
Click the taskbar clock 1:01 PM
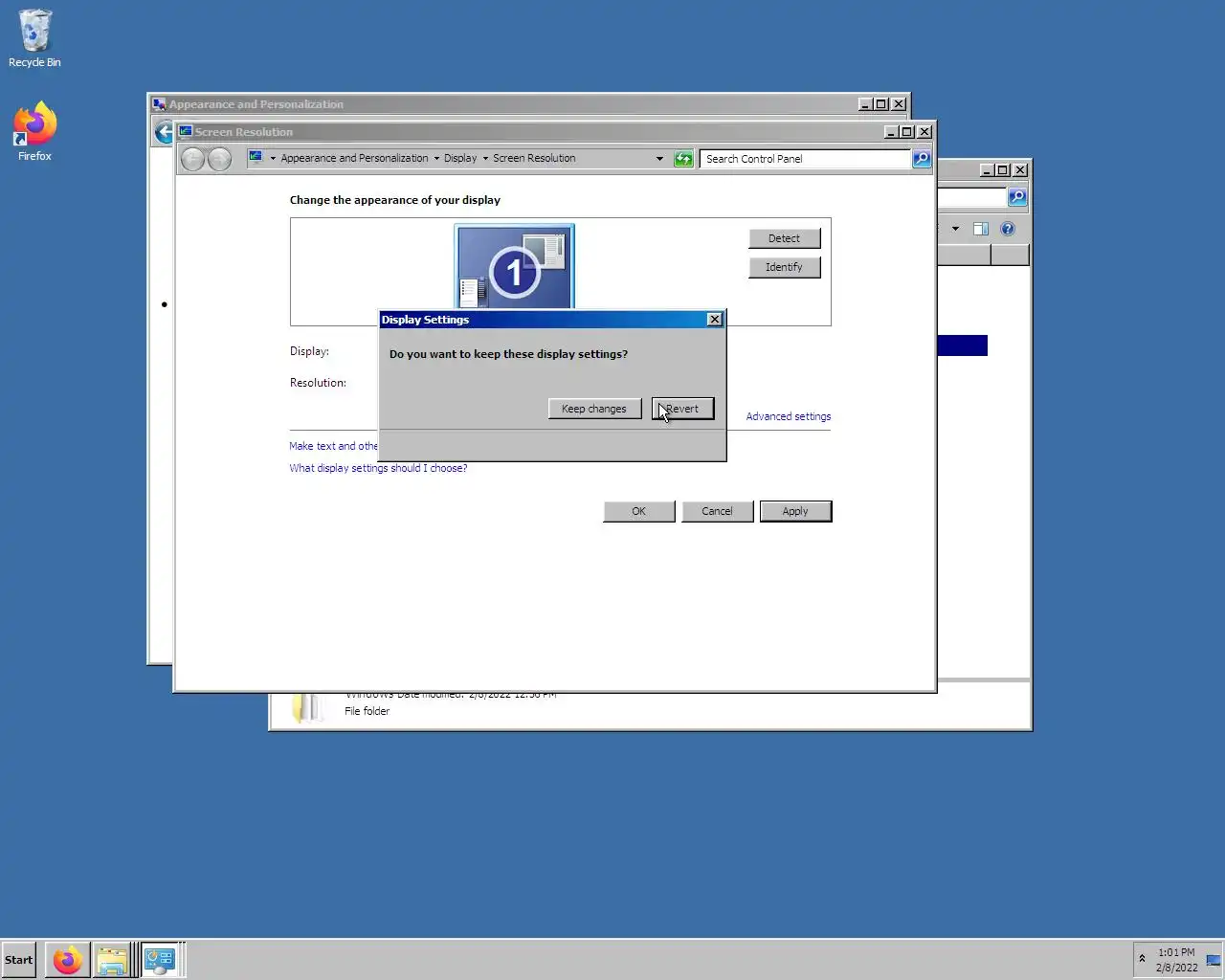pos(1176,952)
